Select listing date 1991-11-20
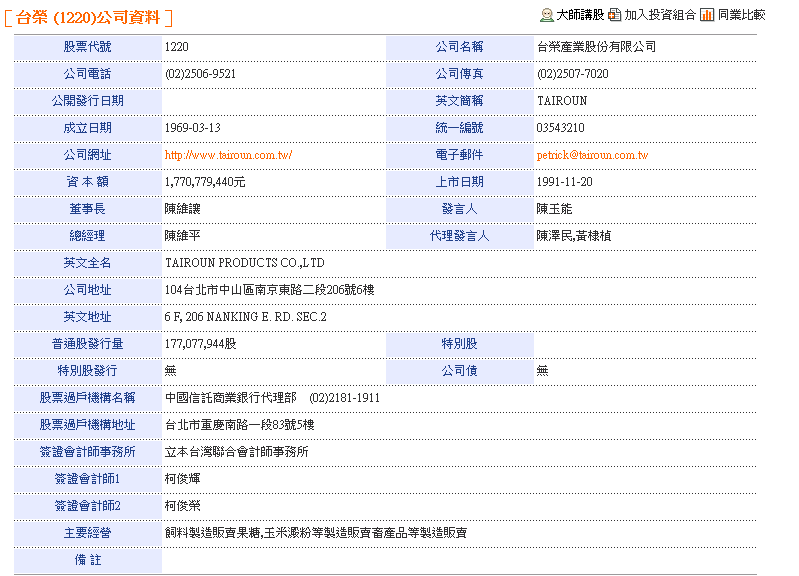The height and width of the screenshot is (576, 799). (565, 182)
